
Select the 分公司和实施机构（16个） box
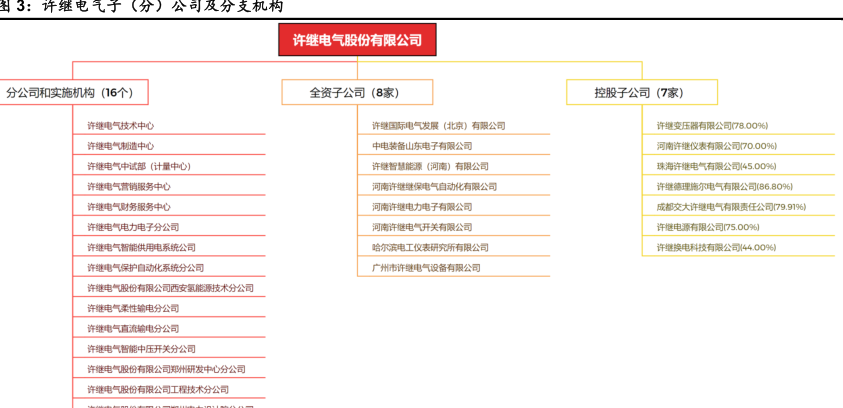click(x=73, y=92)
